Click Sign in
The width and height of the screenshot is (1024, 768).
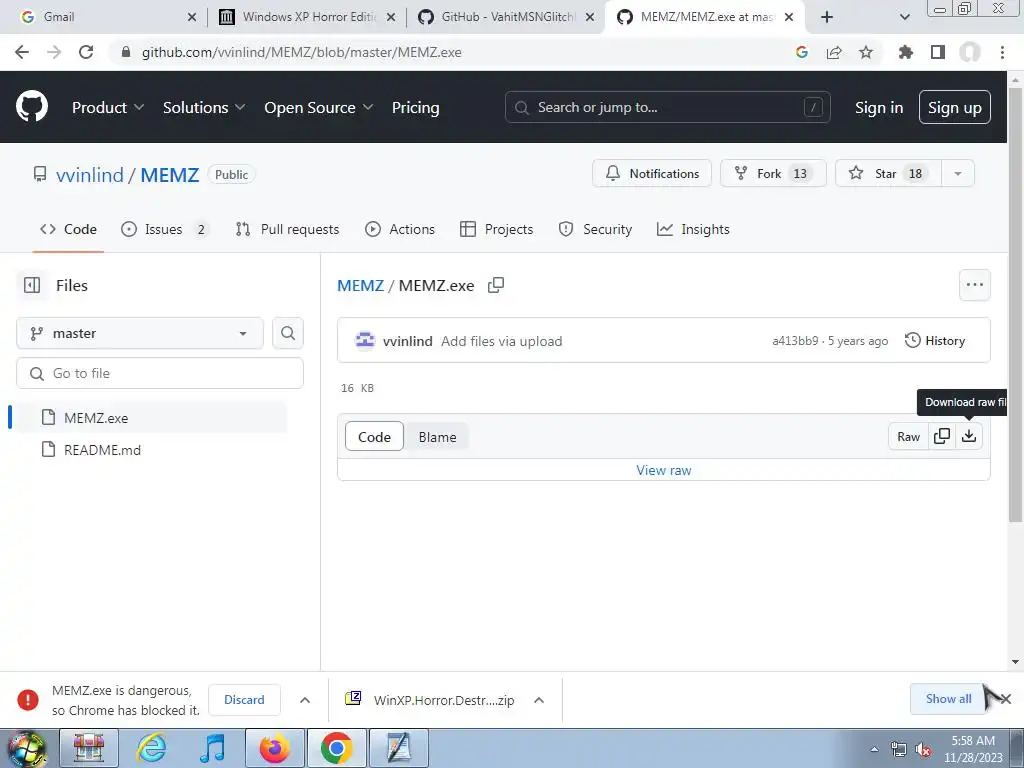pos(879,107)
